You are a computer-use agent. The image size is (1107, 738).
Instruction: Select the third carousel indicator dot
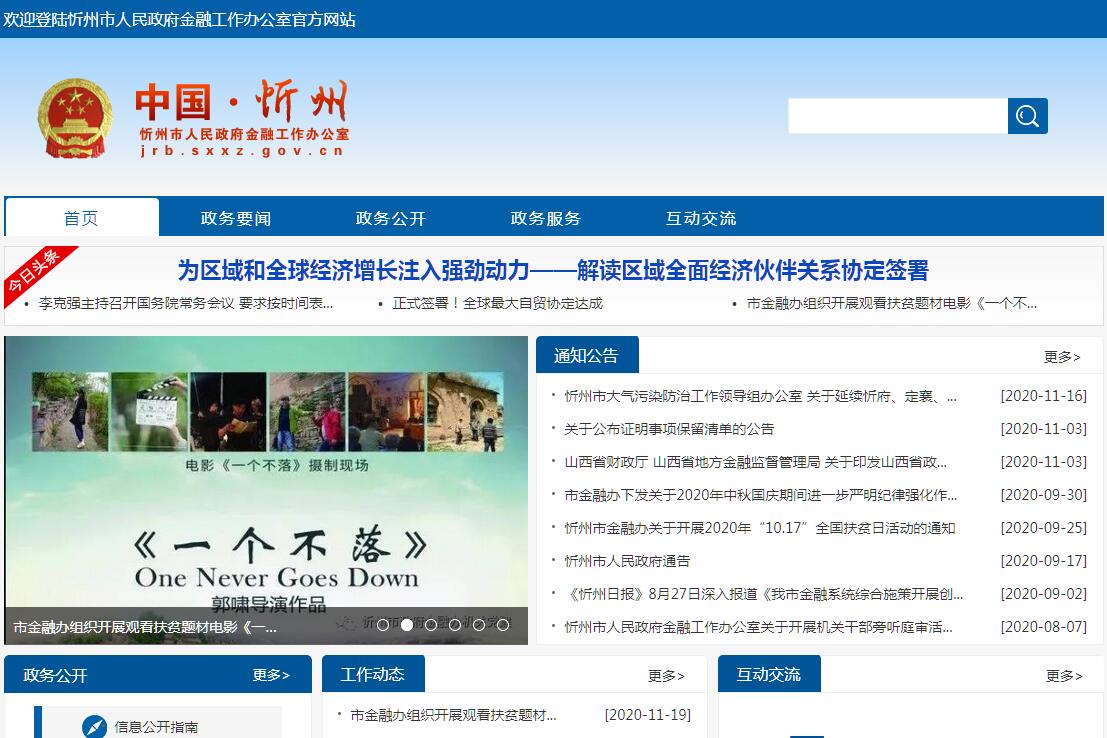pos(431,625)
